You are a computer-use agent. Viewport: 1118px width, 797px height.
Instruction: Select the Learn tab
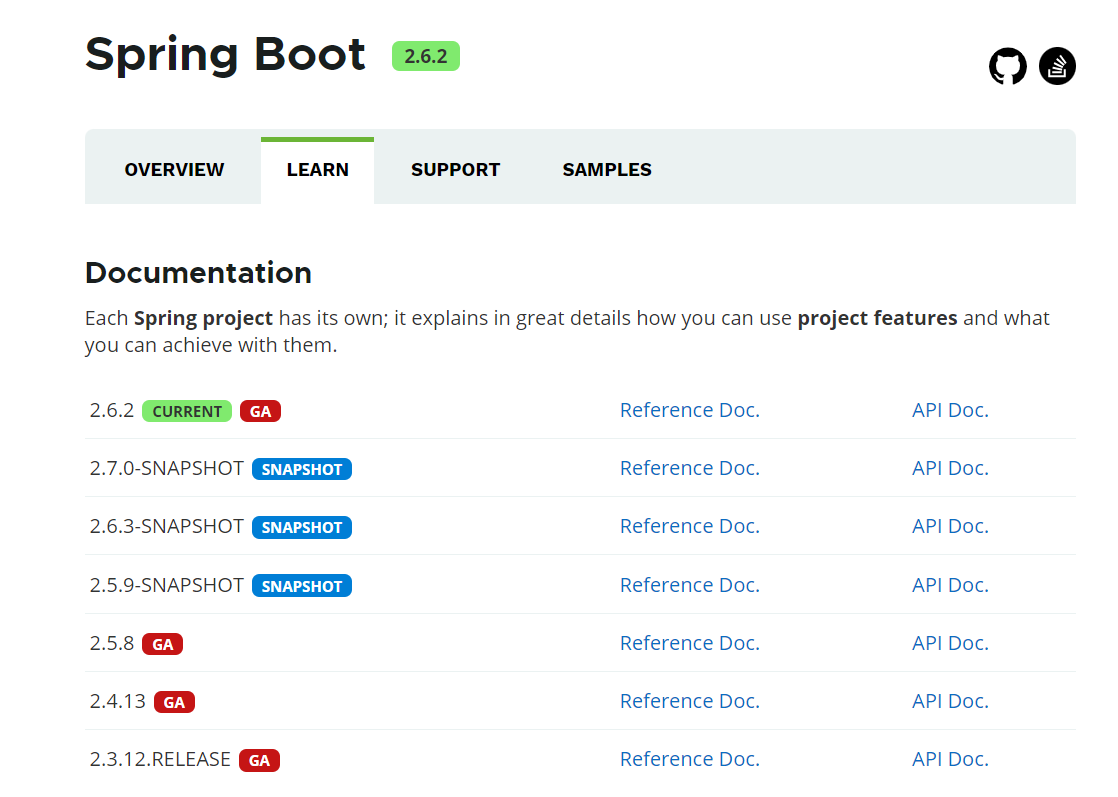(x=317, y=170)
